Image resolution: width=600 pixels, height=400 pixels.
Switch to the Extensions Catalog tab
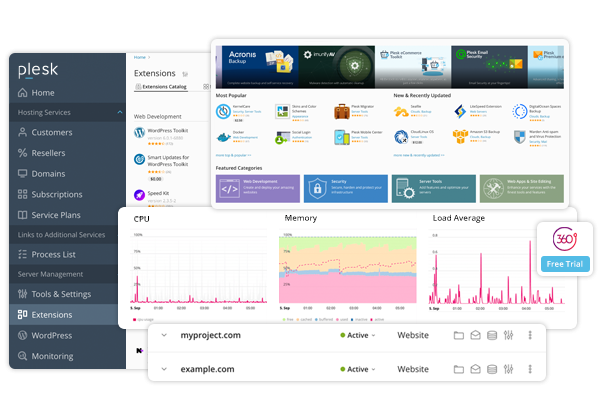(162, 88)
